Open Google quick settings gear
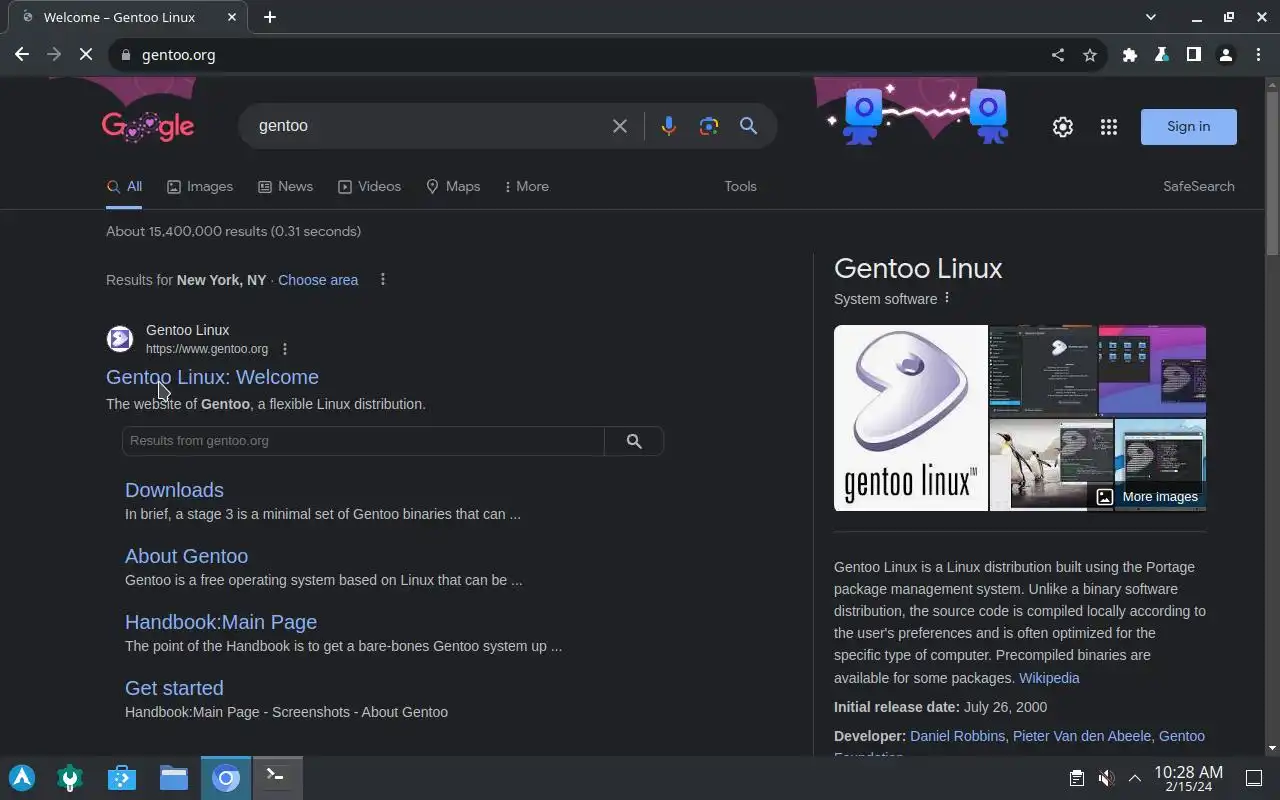The height and width of the screenshot is (800, 1280). point(1063,127)
